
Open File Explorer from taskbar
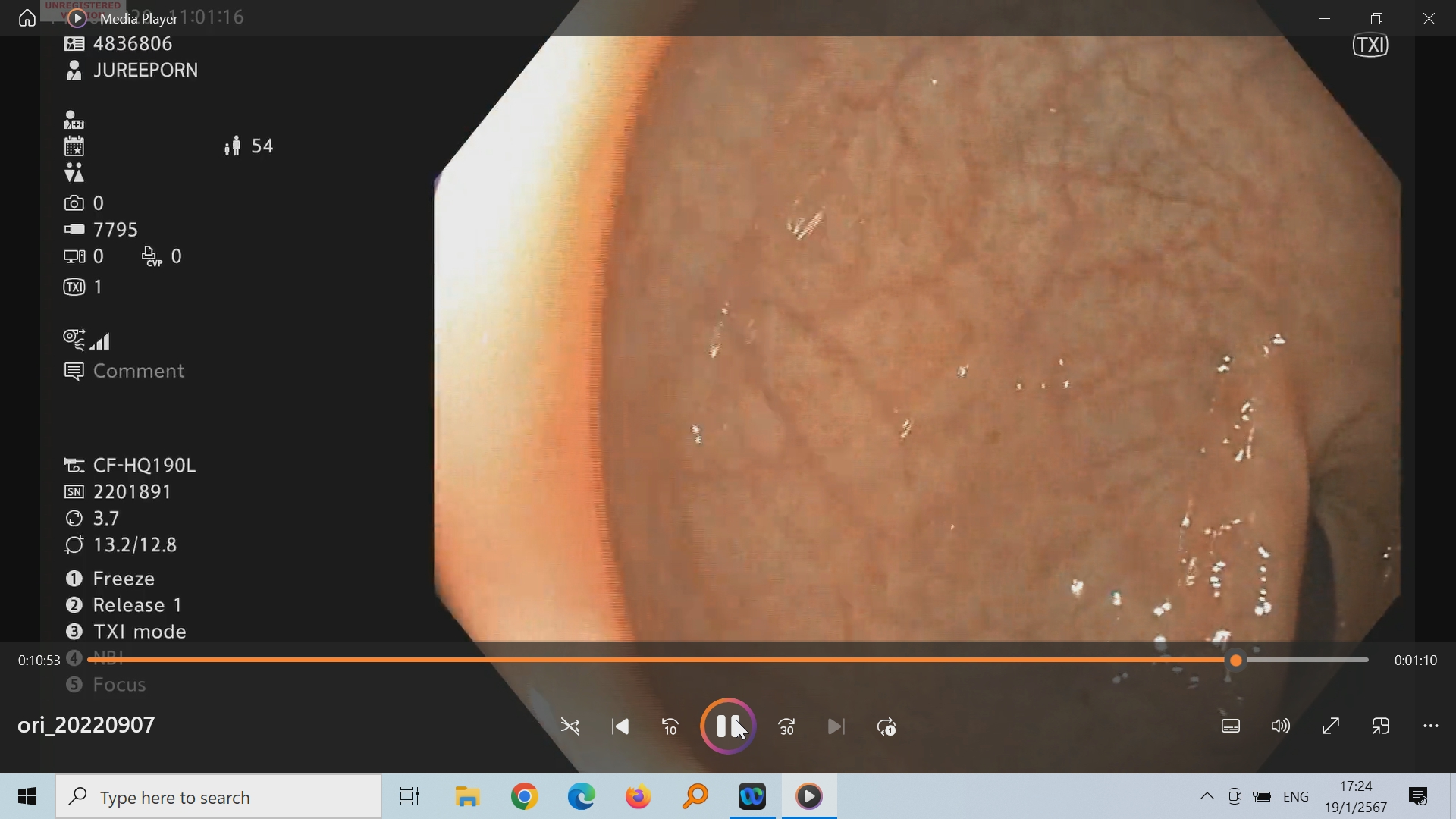pyautogui.click(x=468, y=797)
